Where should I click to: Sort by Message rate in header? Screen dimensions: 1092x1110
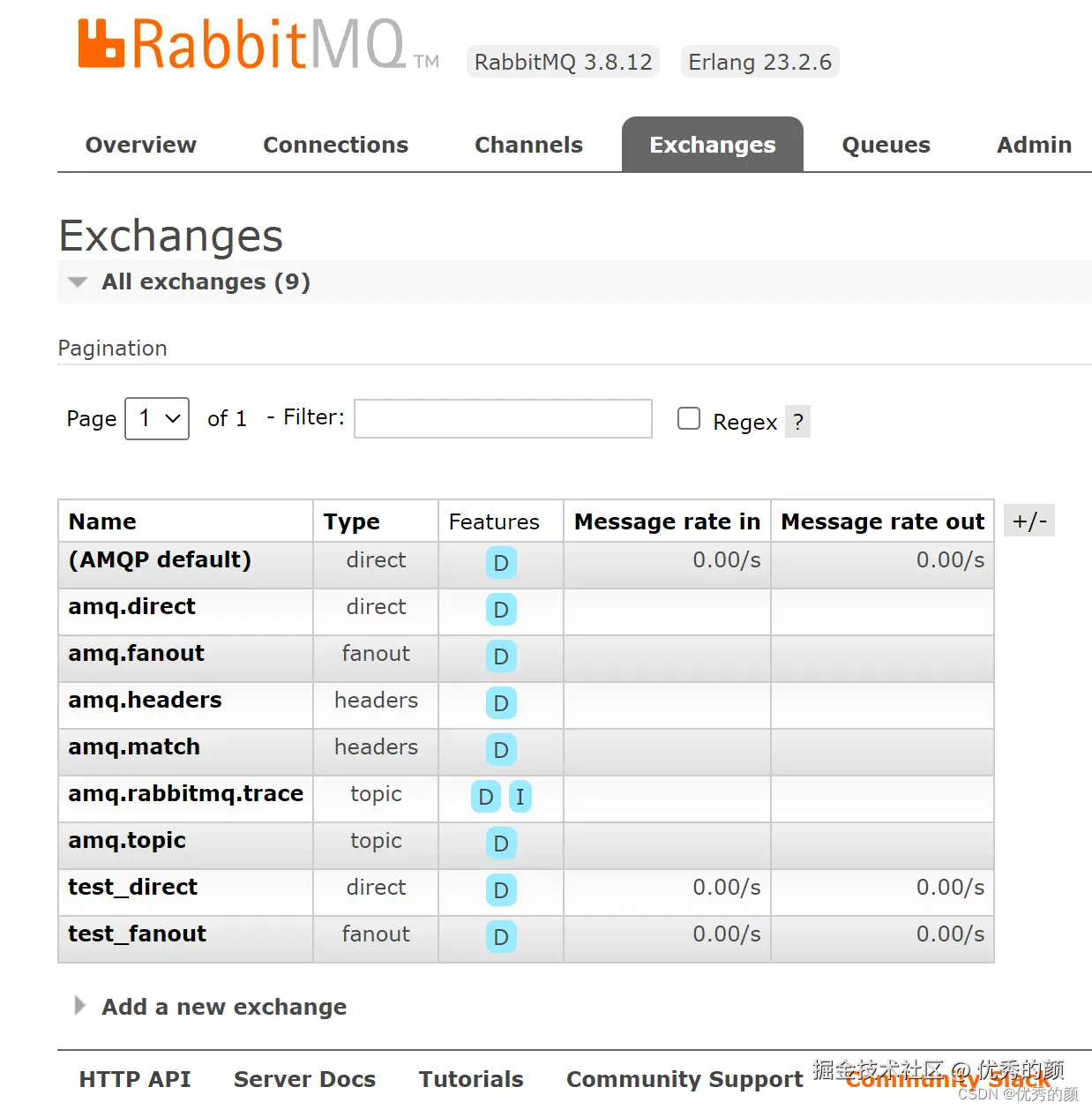pyautogui.click(x=667, y=521)
